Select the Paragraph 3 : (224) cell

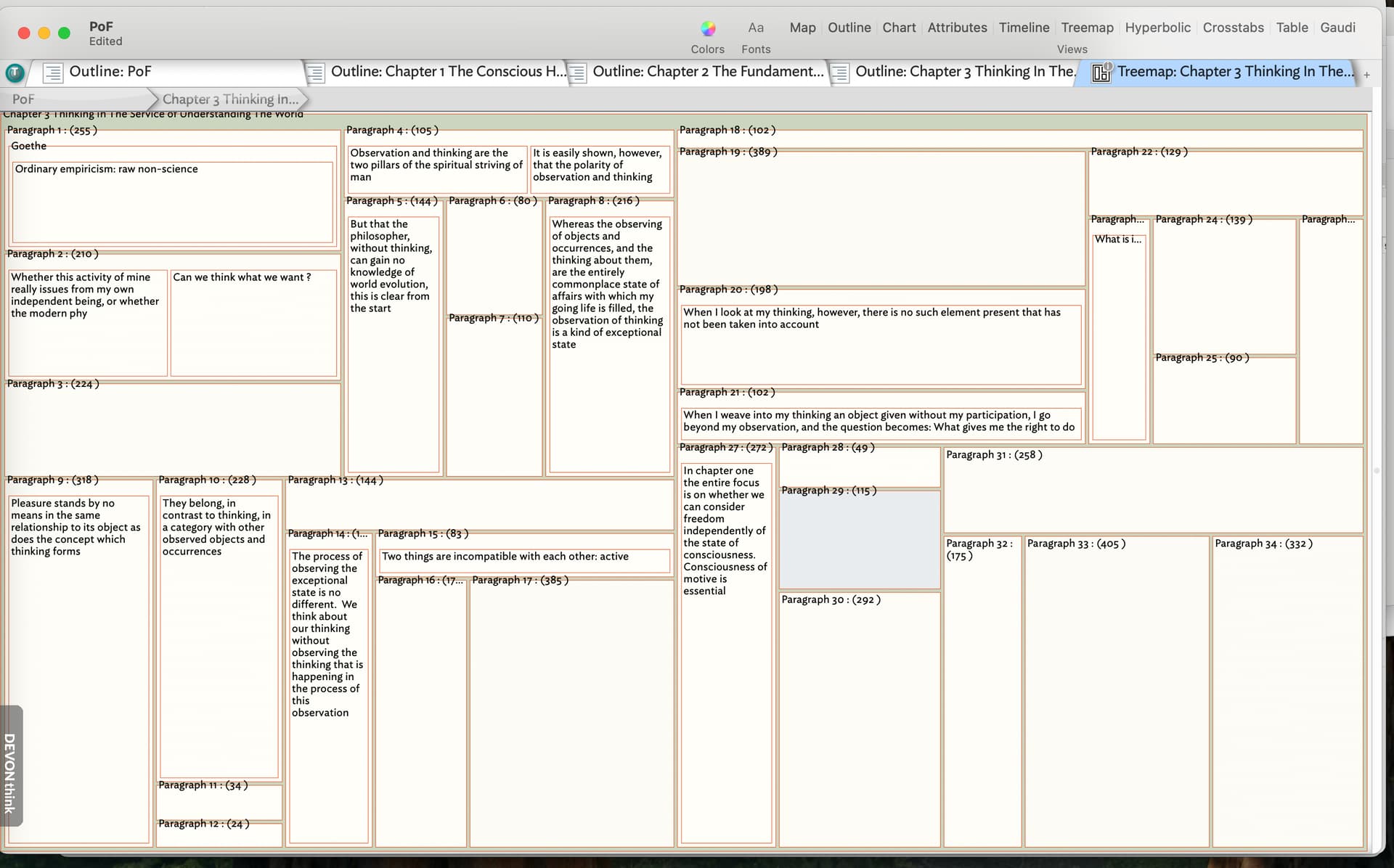[173, 428]
